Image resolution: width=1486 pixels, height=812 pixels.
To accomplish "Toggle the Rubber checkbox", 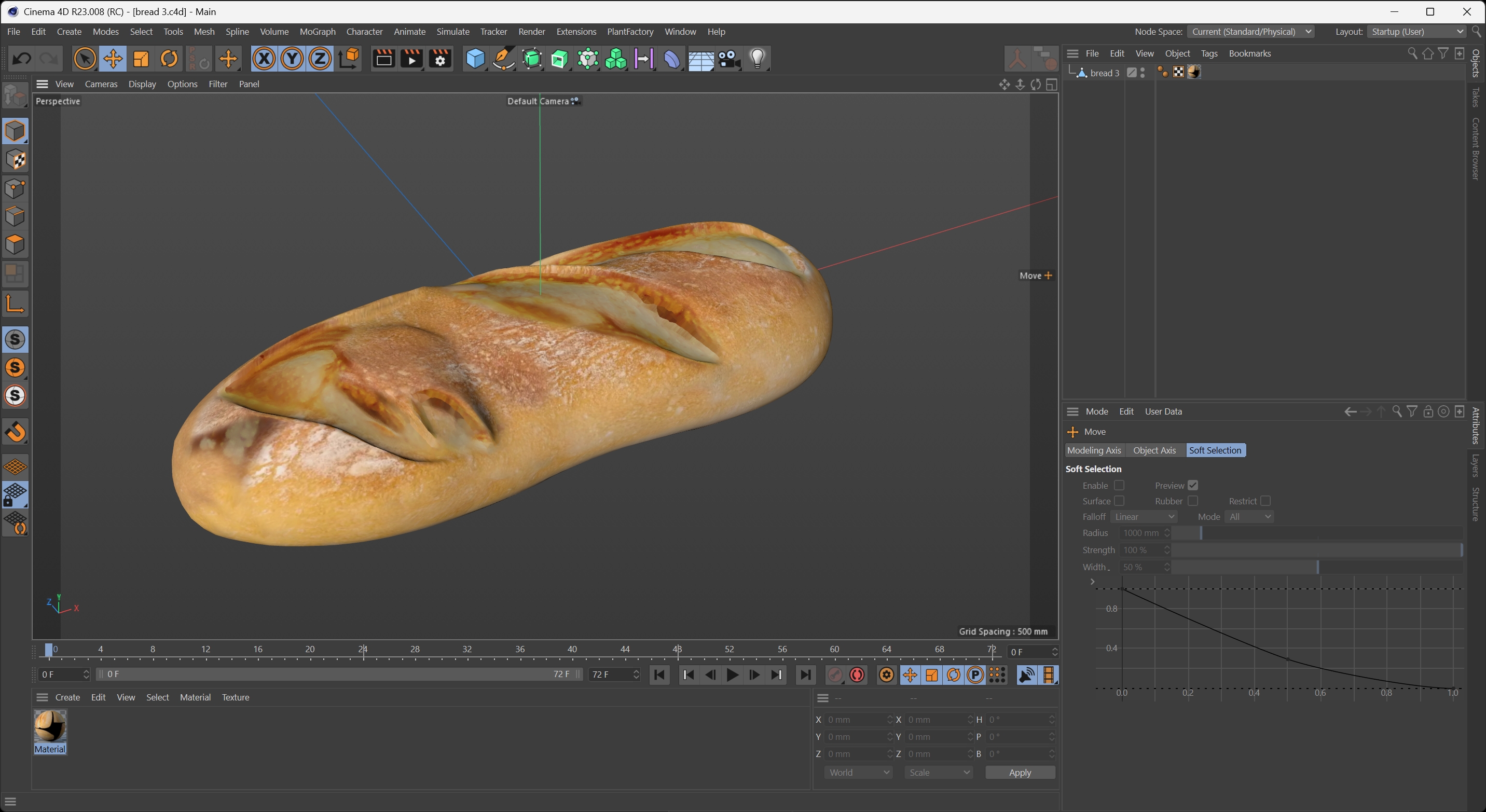I will [x=1192, y=501].
